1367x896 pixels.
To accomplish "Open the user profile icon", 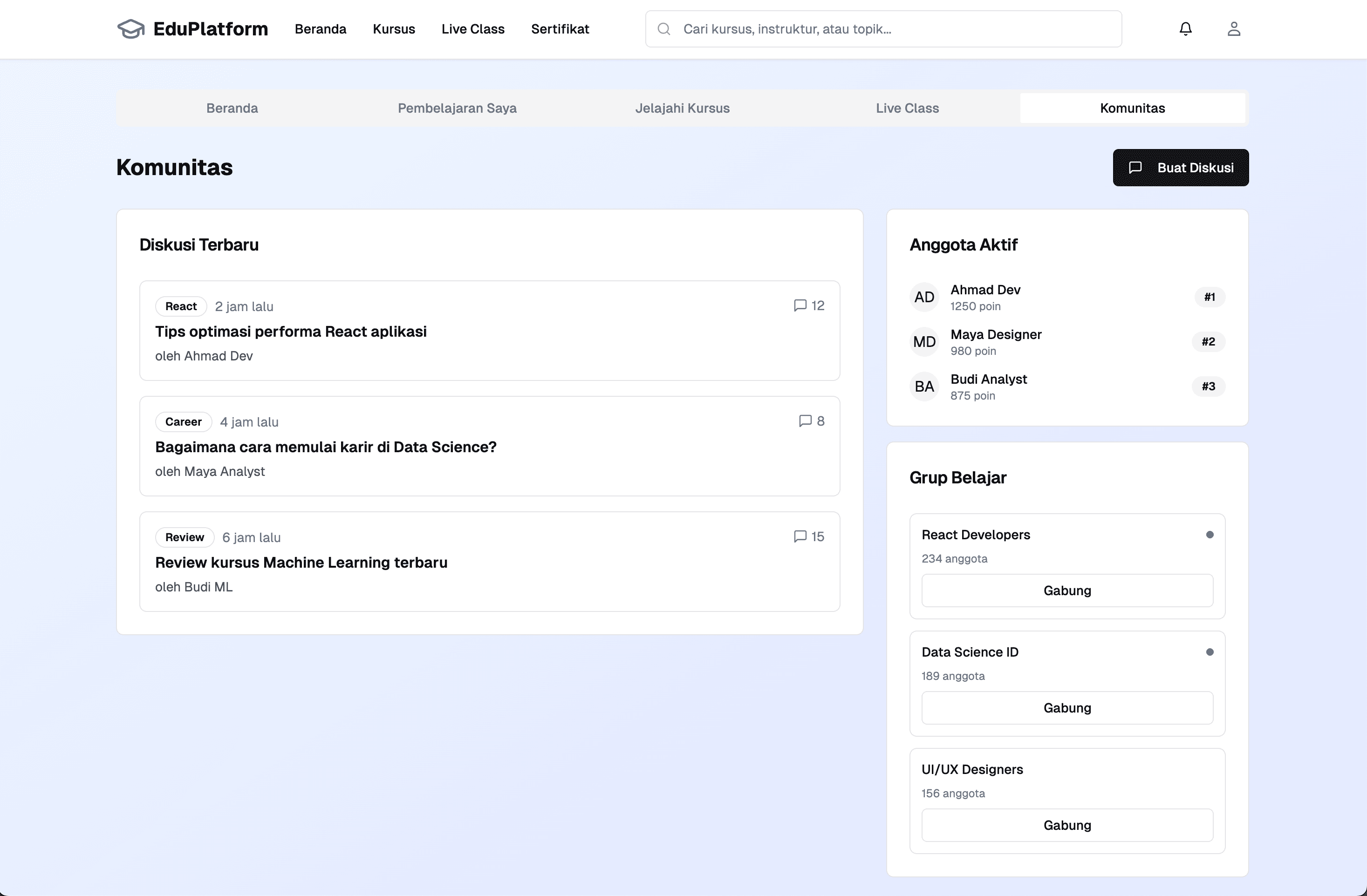I will [1234, 29].
